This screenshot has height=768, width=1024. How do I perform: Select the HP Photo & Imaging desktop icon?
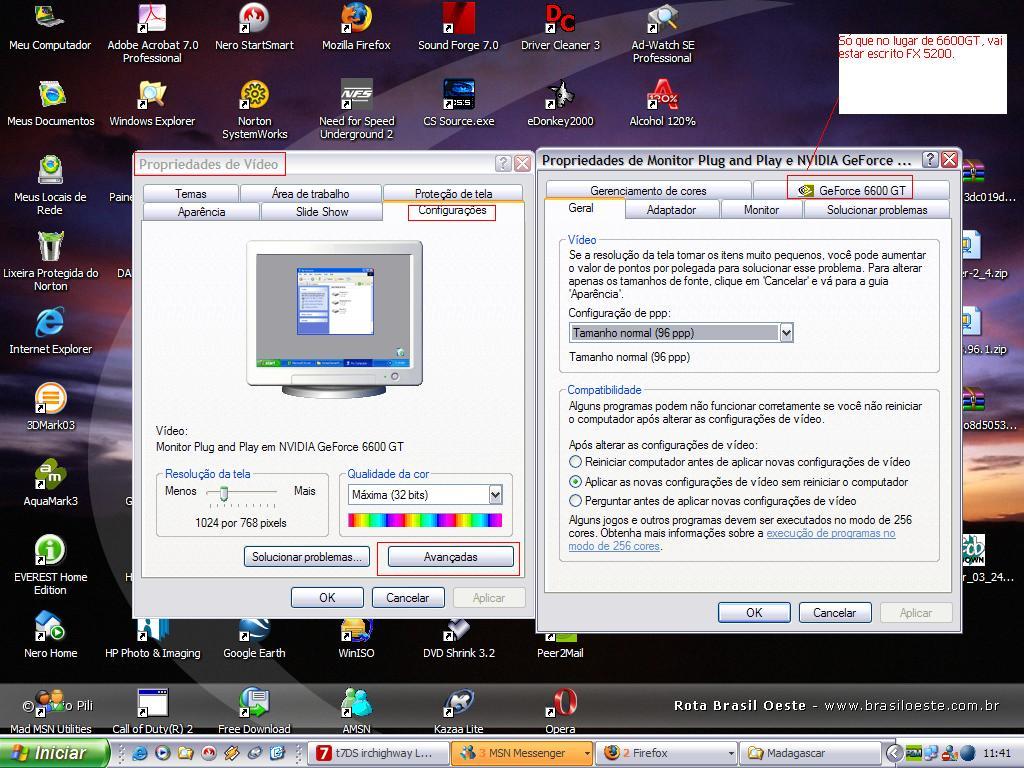click(x=152, y=640)
